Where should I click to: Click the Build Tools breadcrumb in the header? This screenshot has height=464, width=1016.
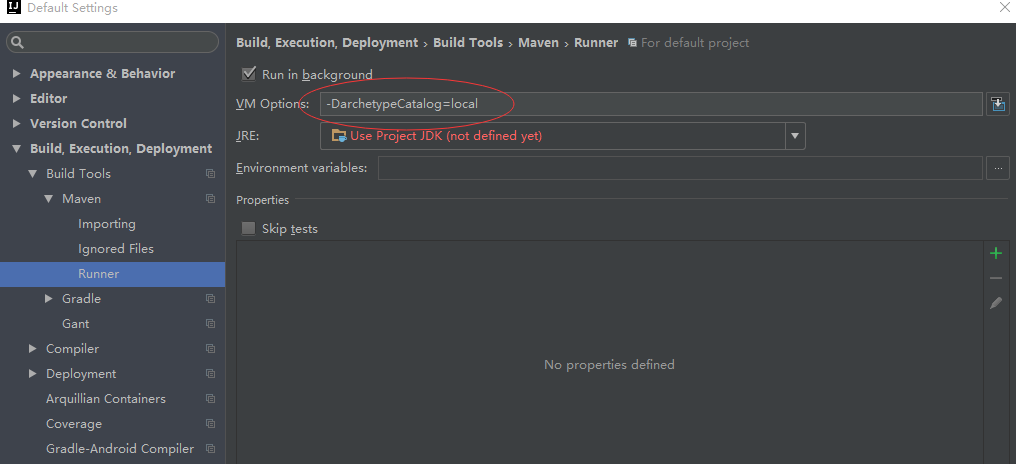(468, 43)
